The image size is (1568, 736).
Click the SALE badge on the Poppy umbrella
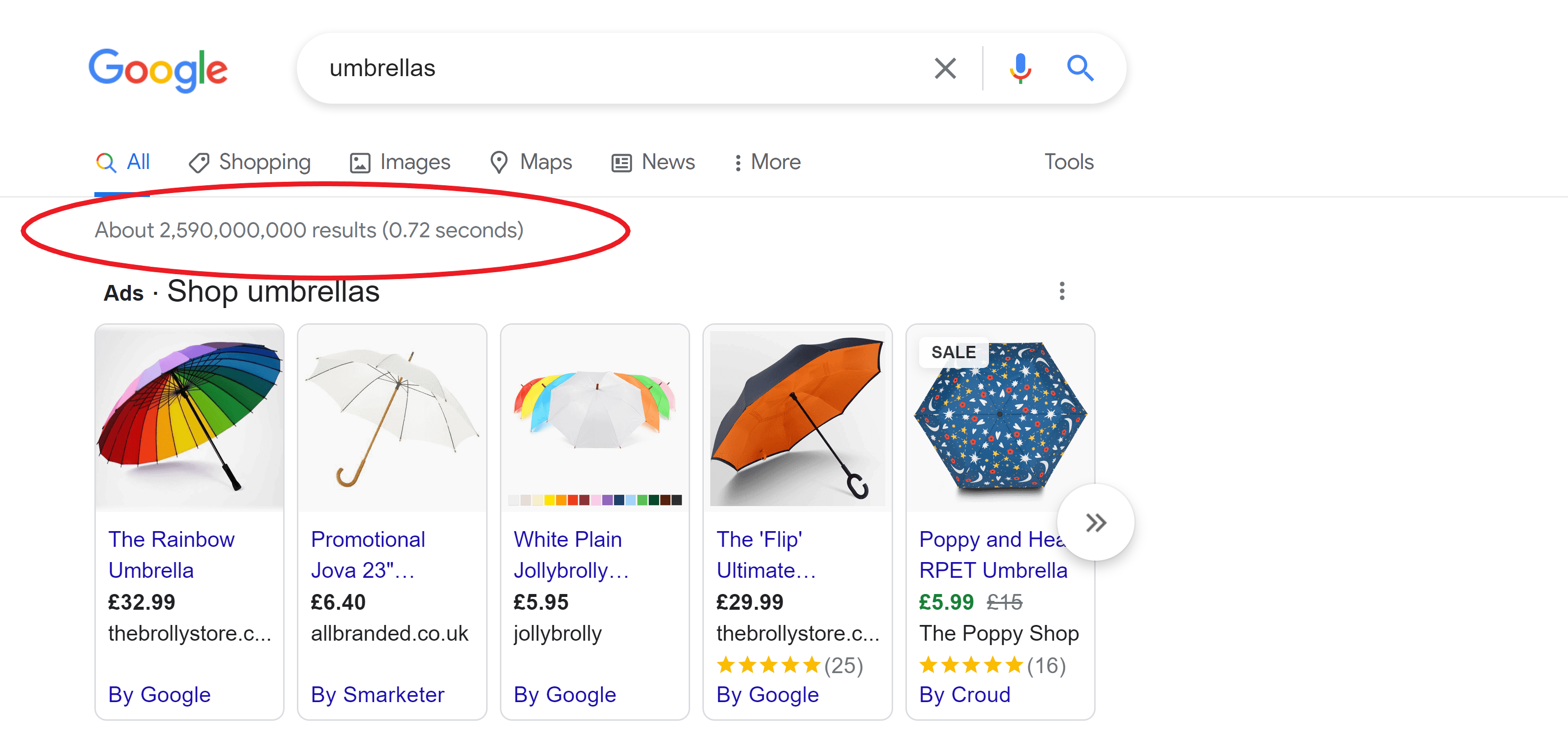(x=953, y=352)
